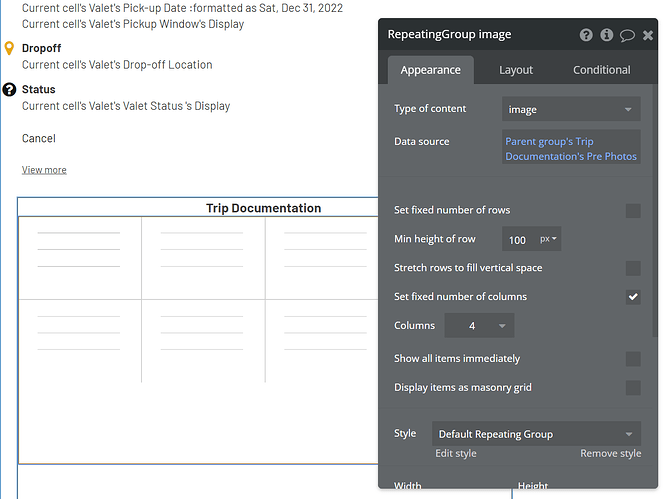Close the RepeatingGroup image property panel
This screenshot has height=499, width=668.
click(648, 35)
